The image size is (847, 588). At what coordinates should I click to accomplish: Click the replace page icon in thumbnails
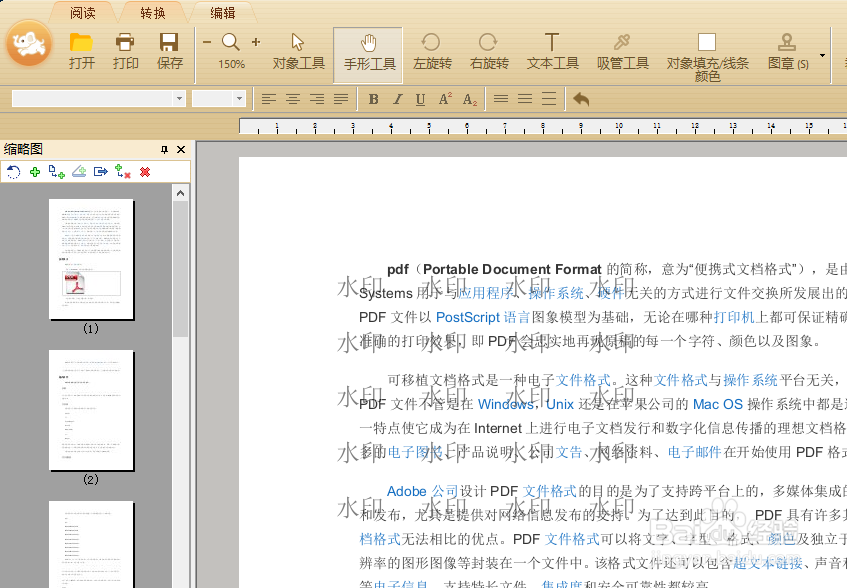coord(79,172)
